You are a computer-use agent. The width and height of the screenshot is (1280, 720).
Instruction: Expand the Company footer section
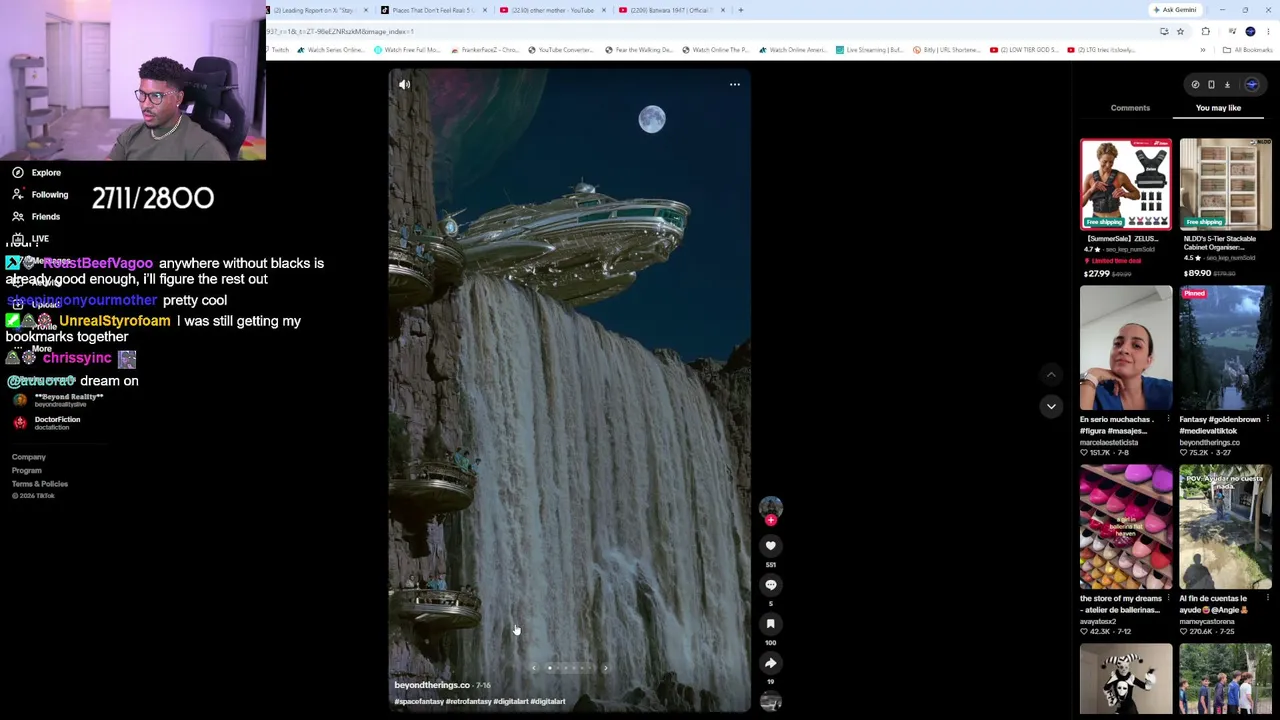pos(29,457)
